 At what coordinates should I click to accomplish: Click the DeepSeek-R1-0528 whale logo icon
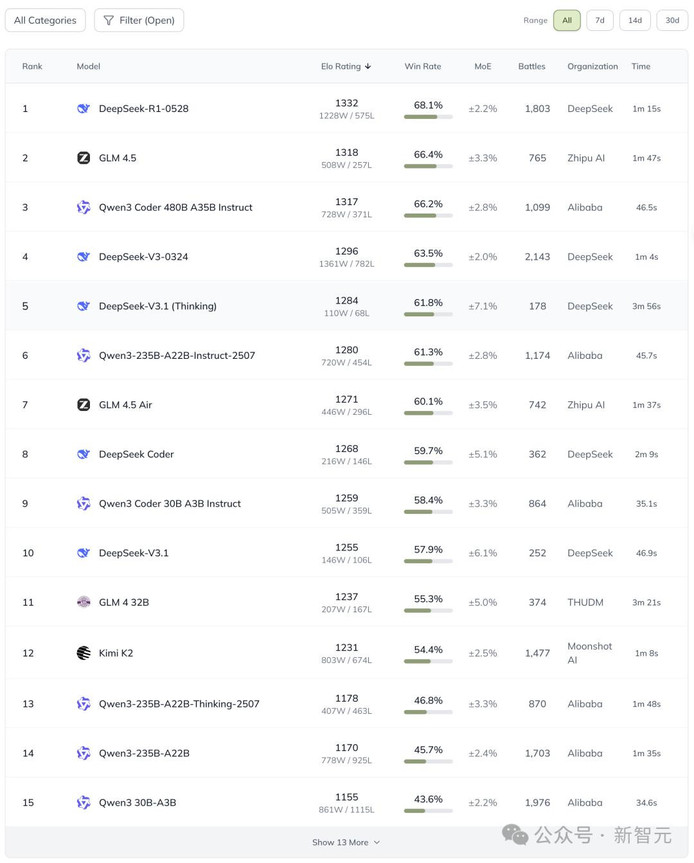coord(84,108)
